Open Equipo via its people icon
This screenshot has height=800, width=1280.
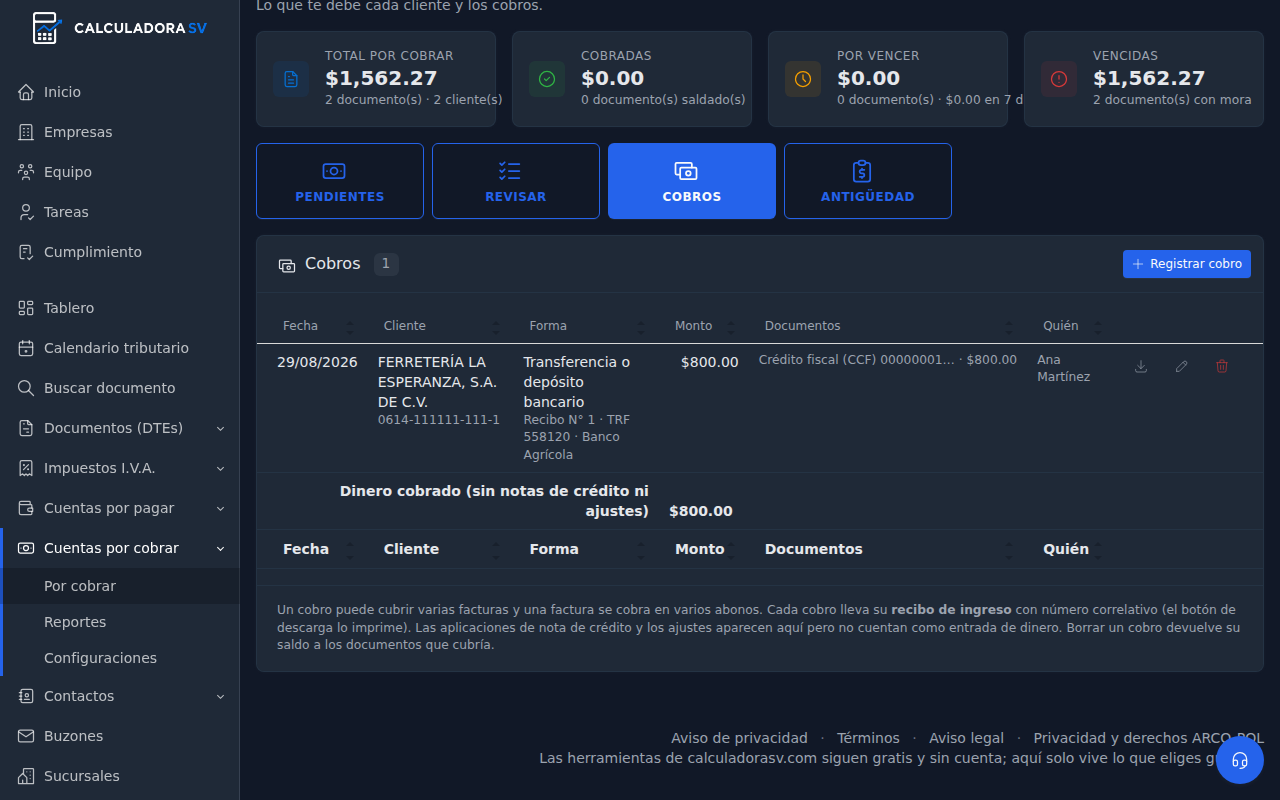26,172
